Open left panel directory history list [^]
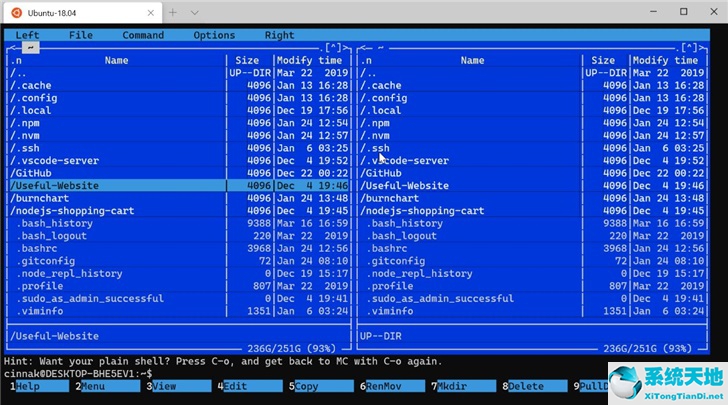 [333, 47]
